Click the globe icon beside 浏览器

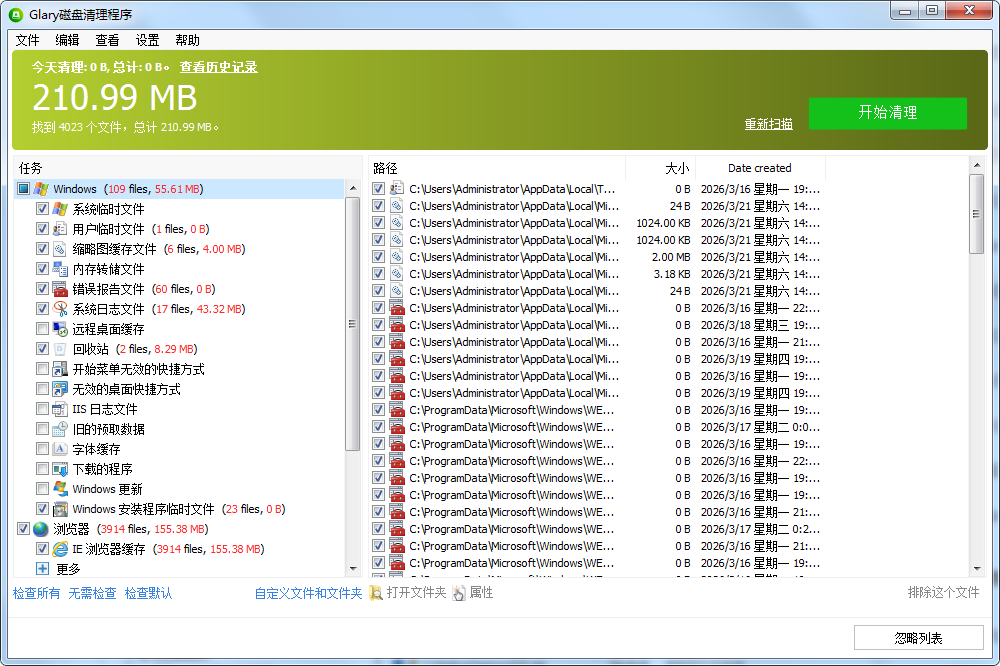click(40, 529)
